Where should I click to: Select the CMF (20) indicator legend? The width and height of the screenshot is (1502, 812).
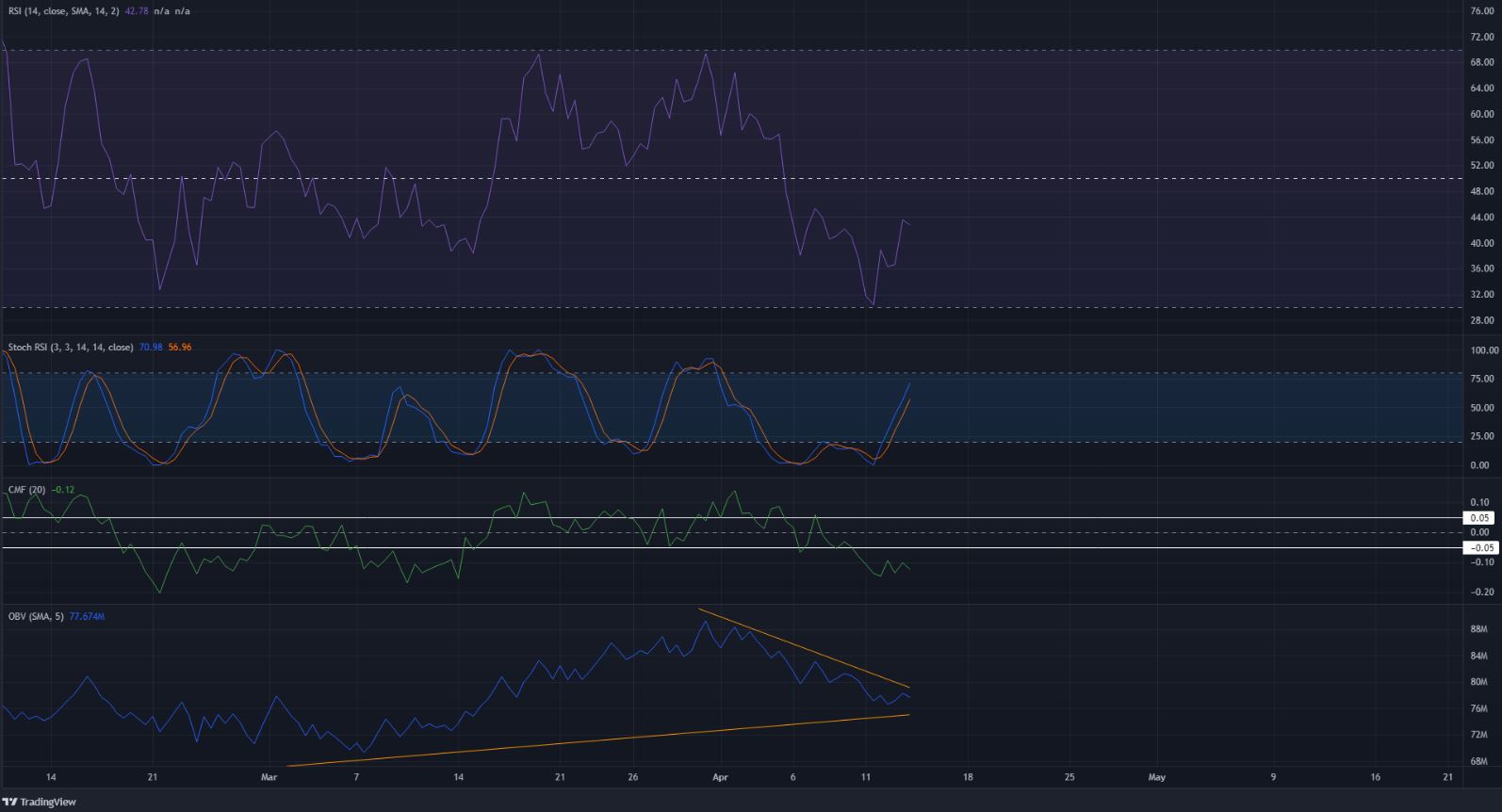click(x=27, y=490)
